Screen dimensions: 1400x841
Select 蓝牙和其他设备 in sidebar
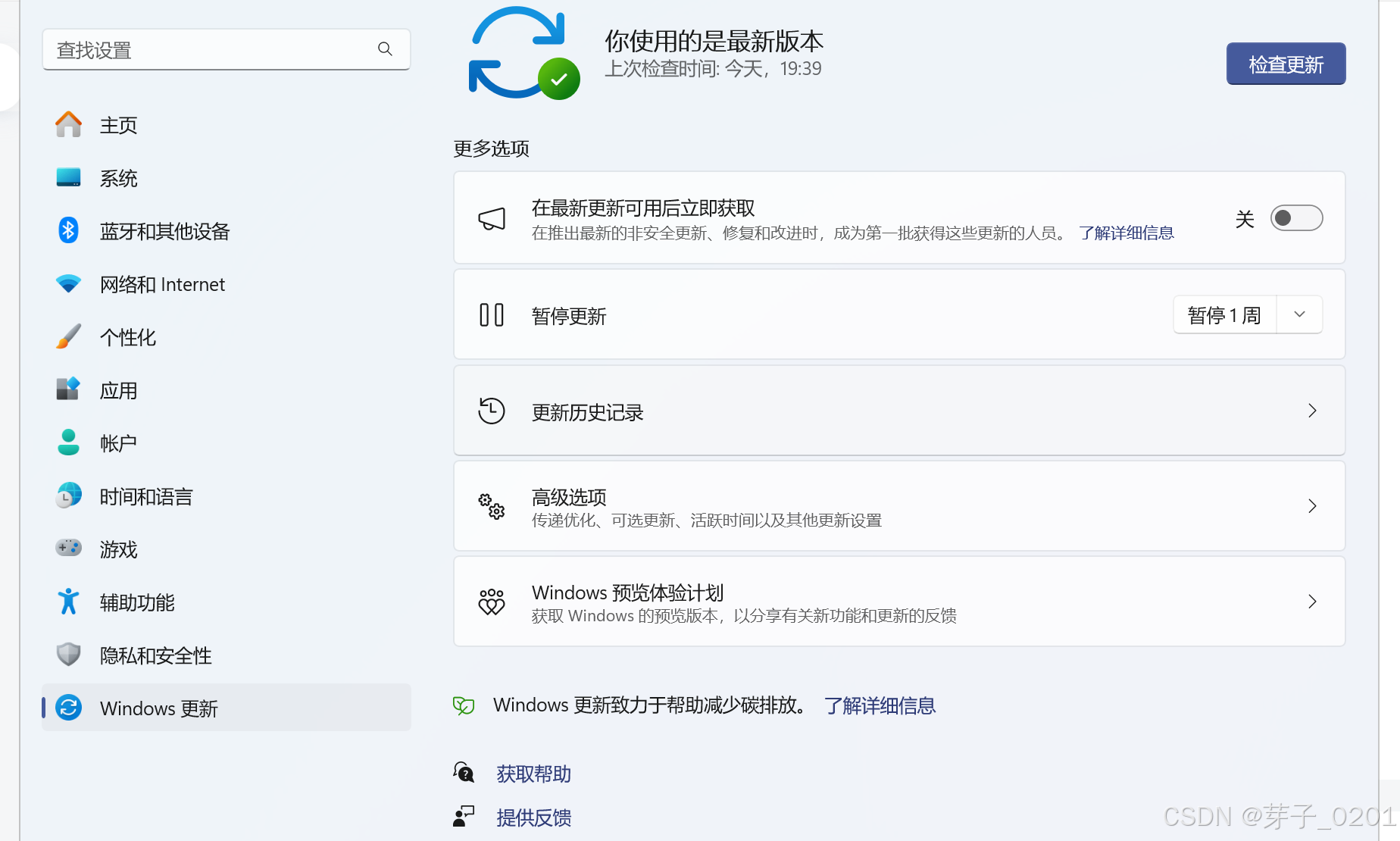pos(227,230)
